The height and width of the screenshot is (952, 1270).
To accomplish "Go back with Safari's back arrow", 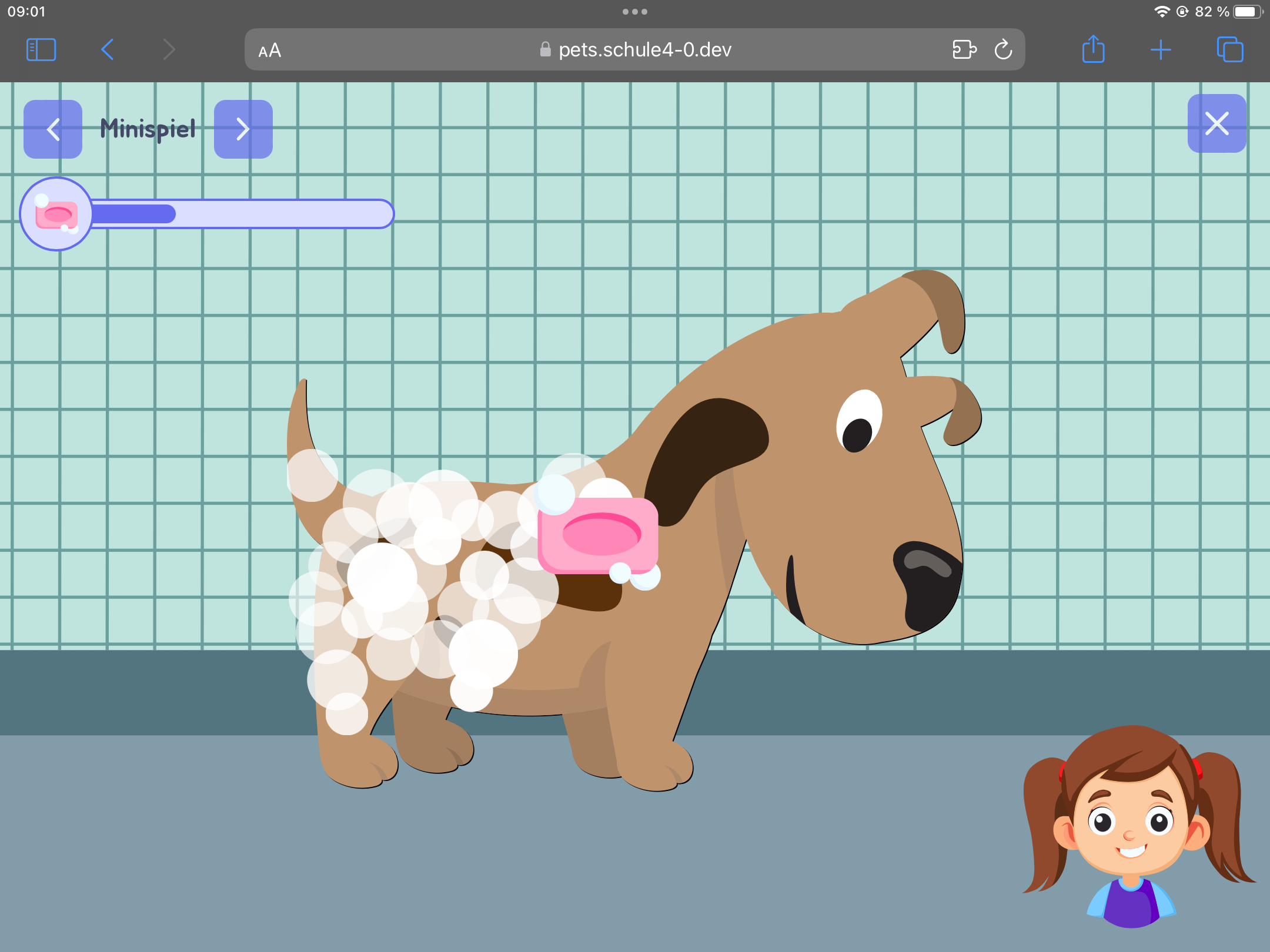I will (x=108, y=50).
